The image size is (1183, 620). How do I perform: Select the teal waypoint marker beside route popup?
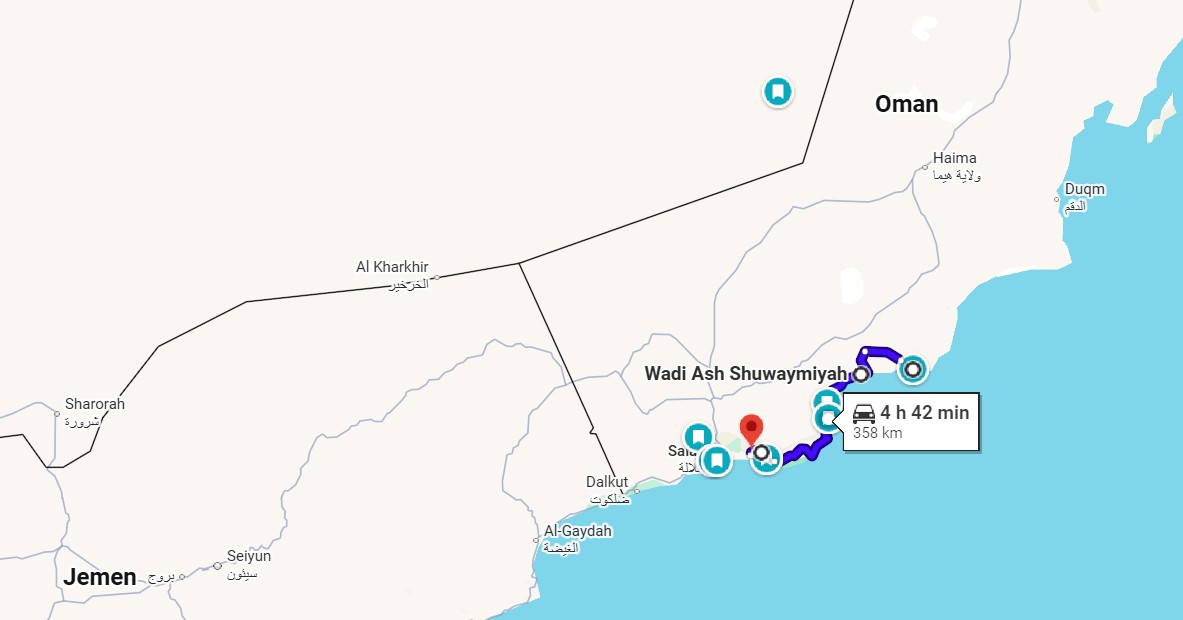pos(828,417)
